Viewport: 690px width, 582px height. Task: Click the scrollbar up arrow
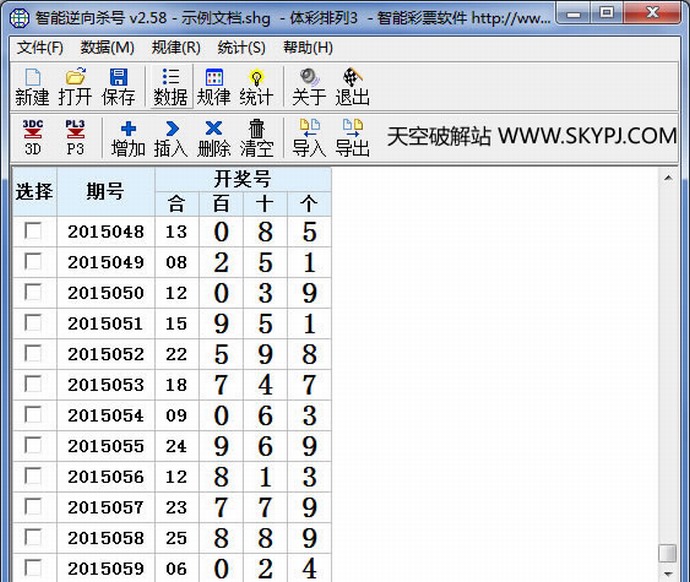[x=667, y=178]
